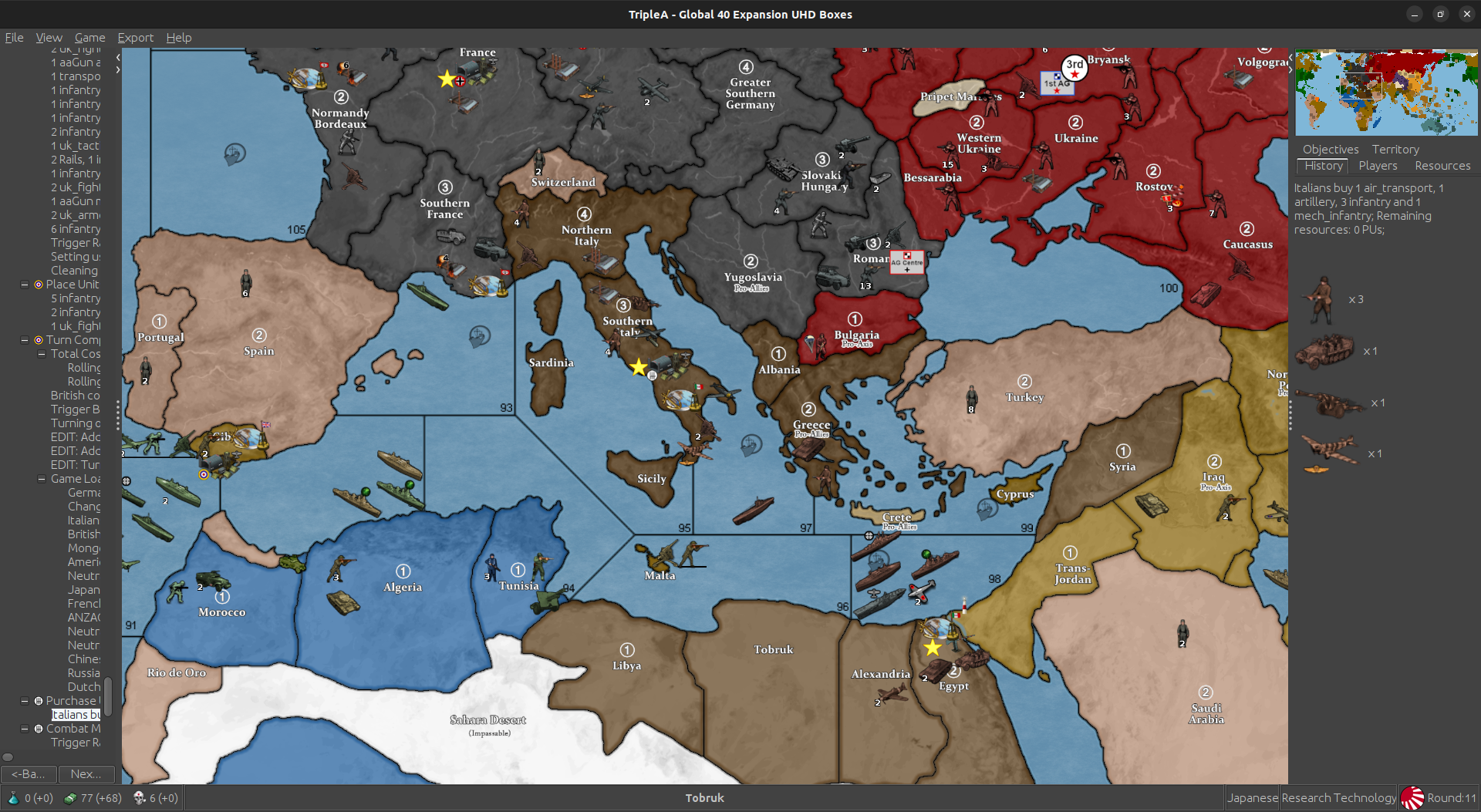
Task: Click the right expand arrow of history pane
Action: click(x=118, y=69)
